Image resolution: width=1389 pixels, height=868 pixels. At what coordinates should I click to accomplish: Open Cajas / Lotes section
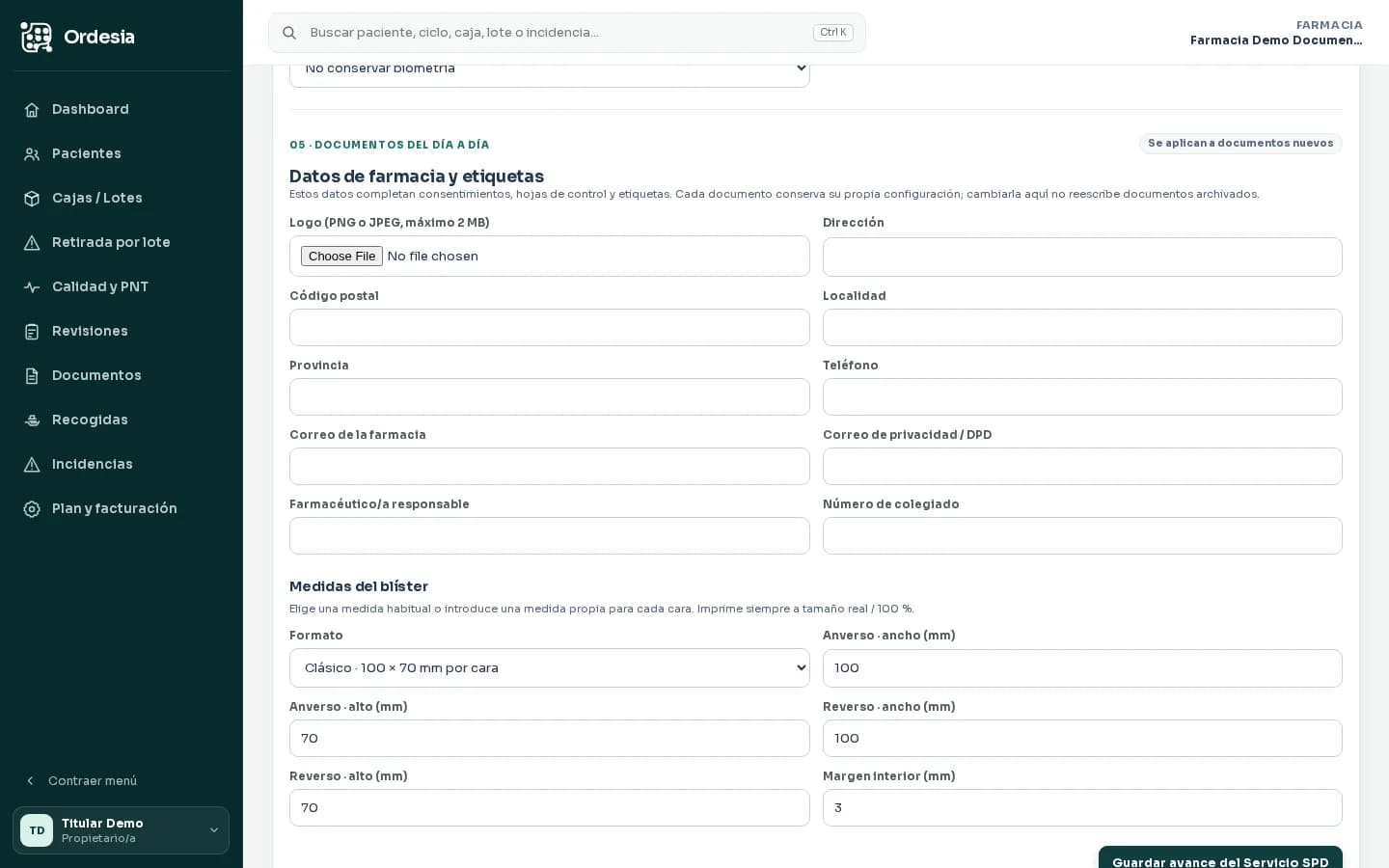click(122, 199)
